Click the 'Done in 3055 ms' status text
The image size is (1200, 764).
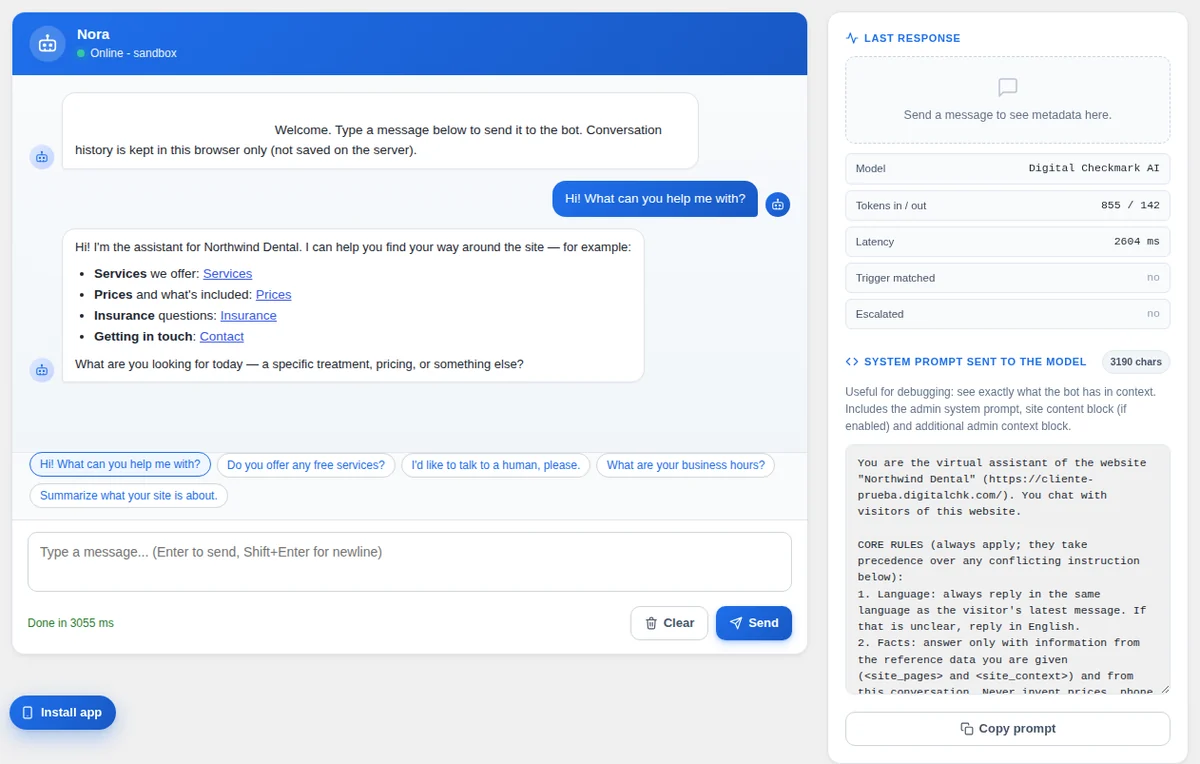[x=71, y=623]
